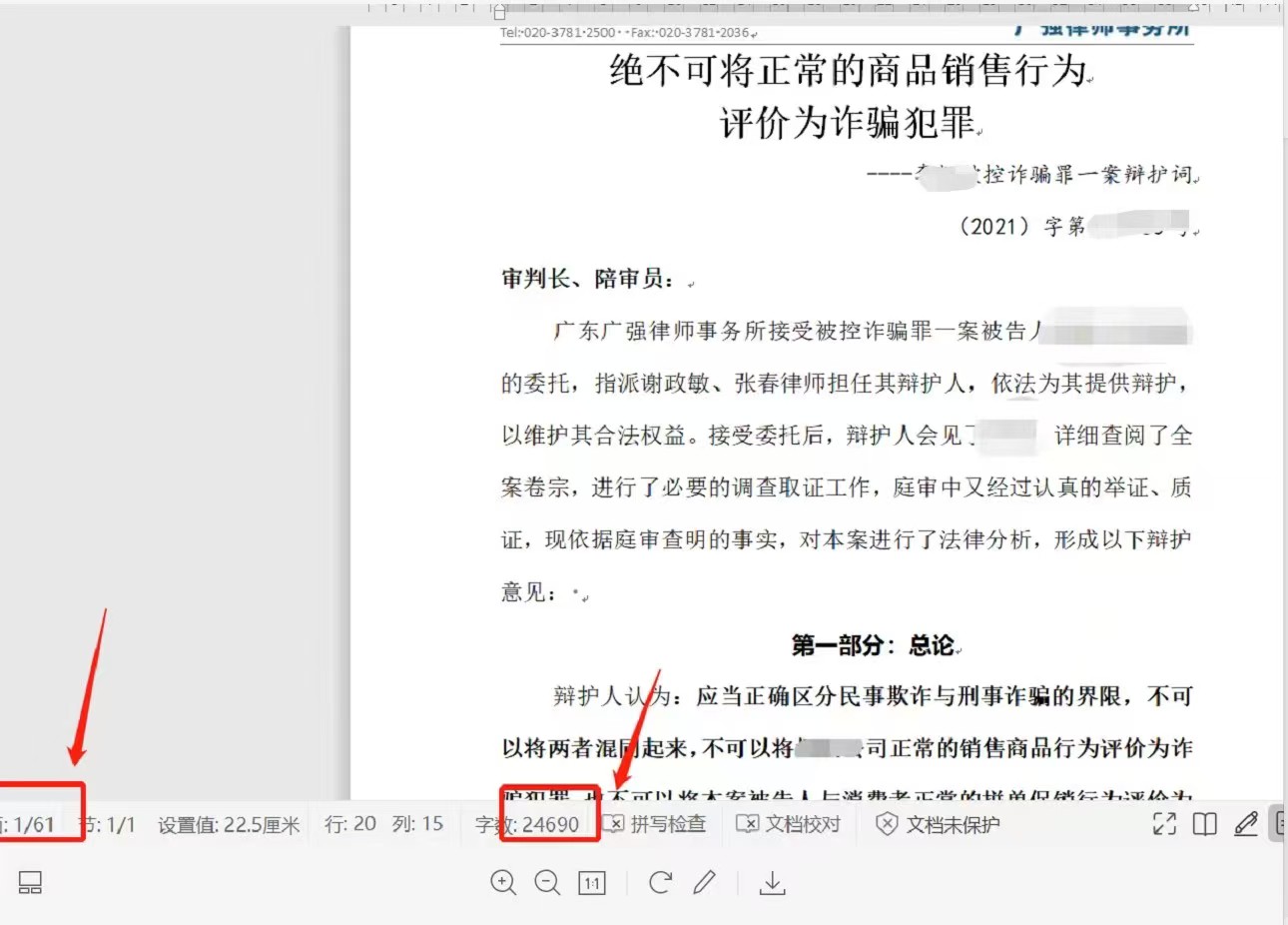The image size is (1288, 925).
Task: Click the line starting 案卷宗，进行了必要的调查取证
Action: pos(847,487)
